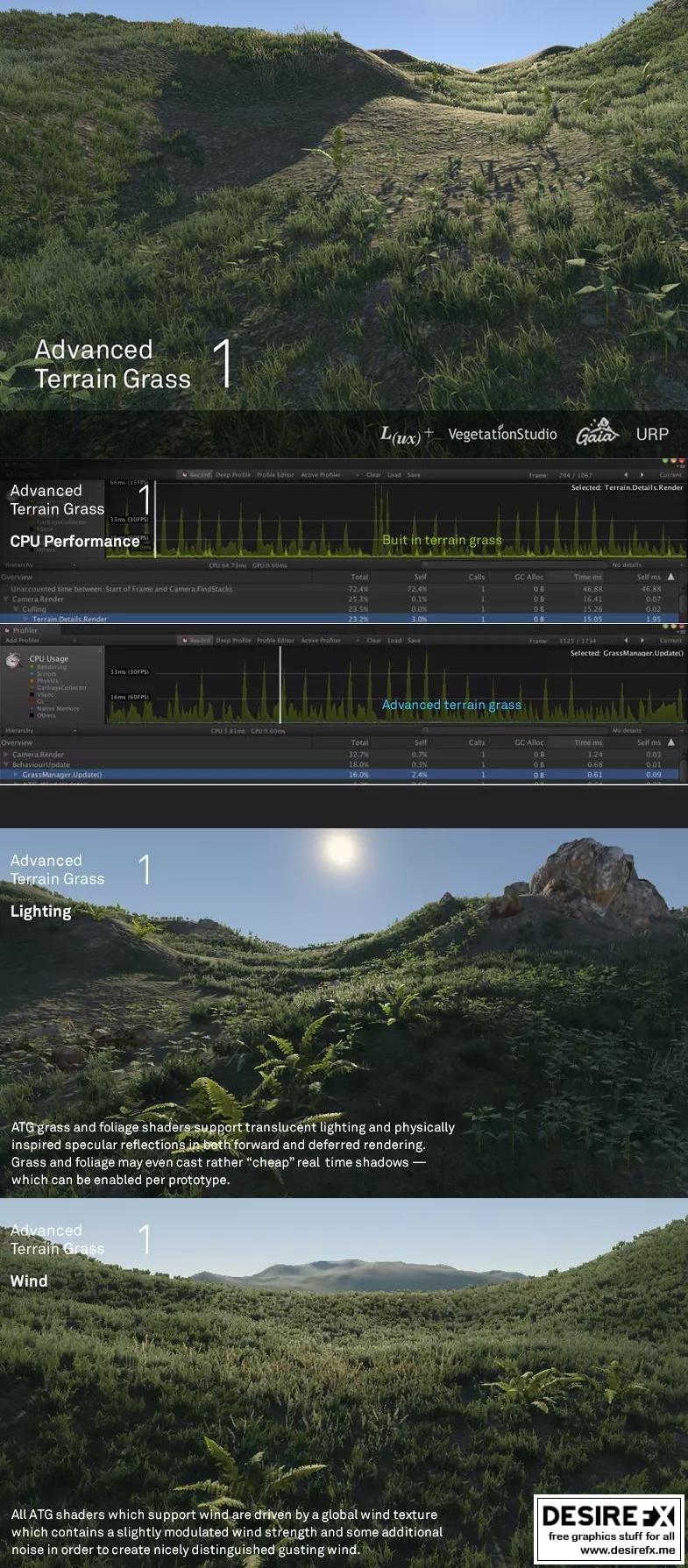
Task: Sort by Total column in advanced grass profiler
Action: (x=359, y=742)
